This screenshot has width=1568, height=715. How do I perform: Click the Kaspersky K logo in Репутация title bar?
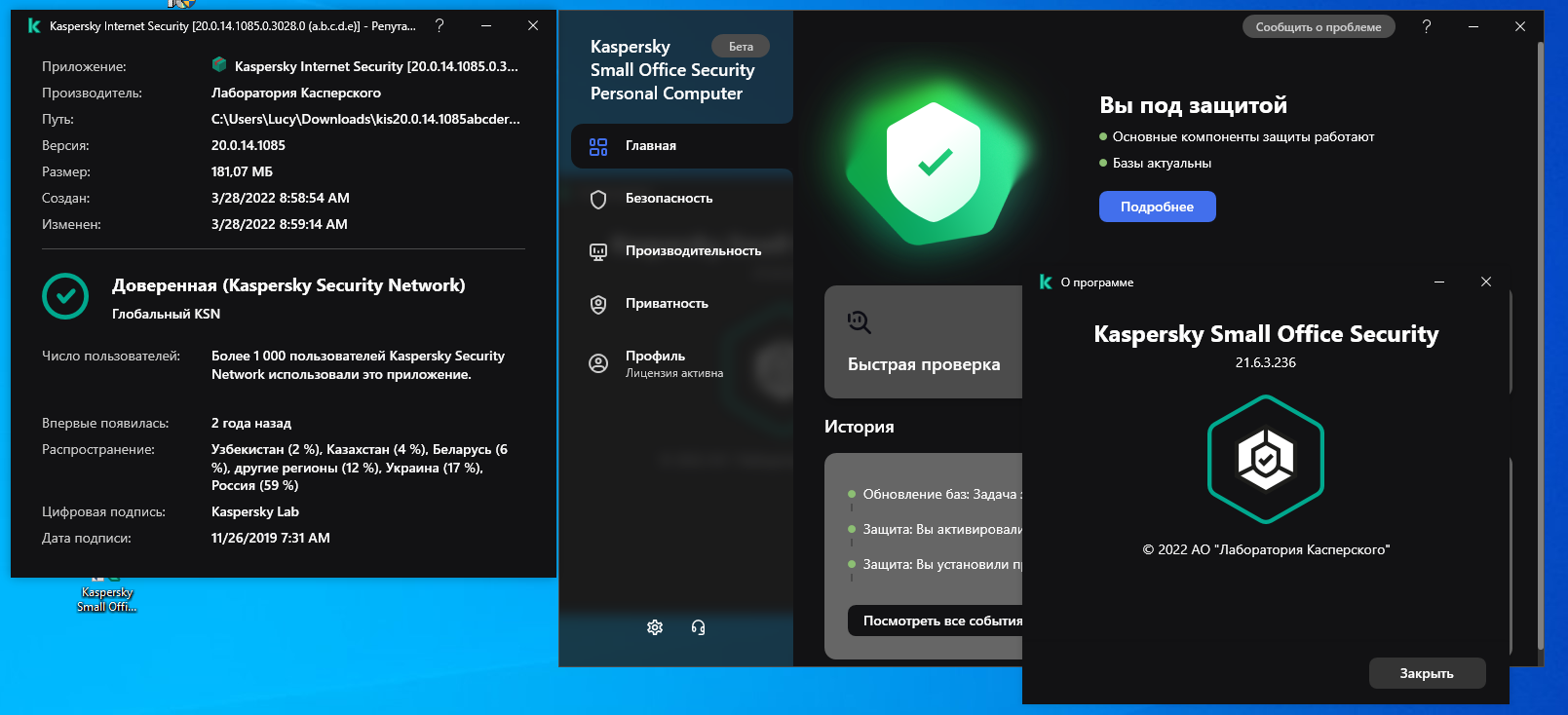point(34,26)
